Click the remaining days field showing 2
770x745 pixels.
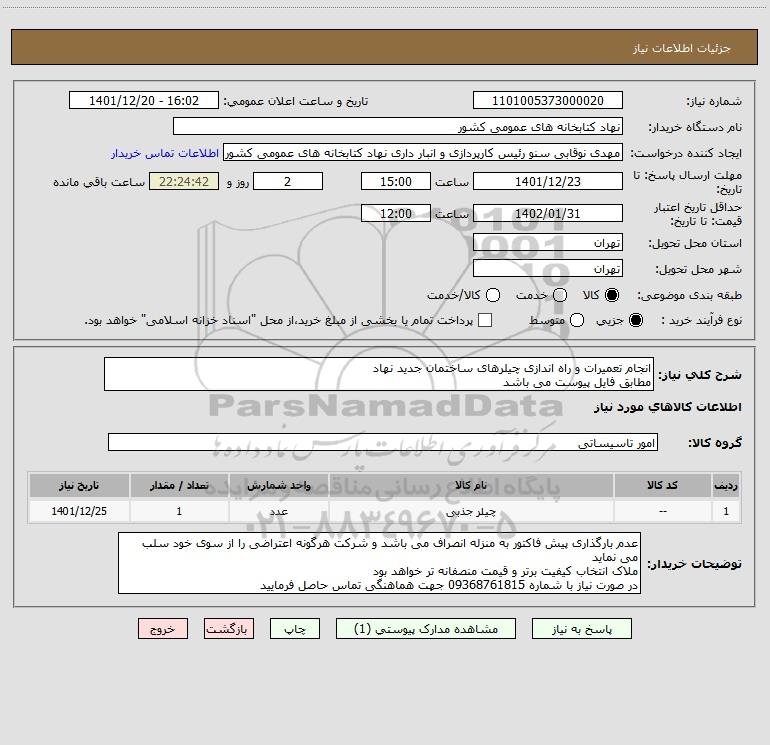coord(288,181)
